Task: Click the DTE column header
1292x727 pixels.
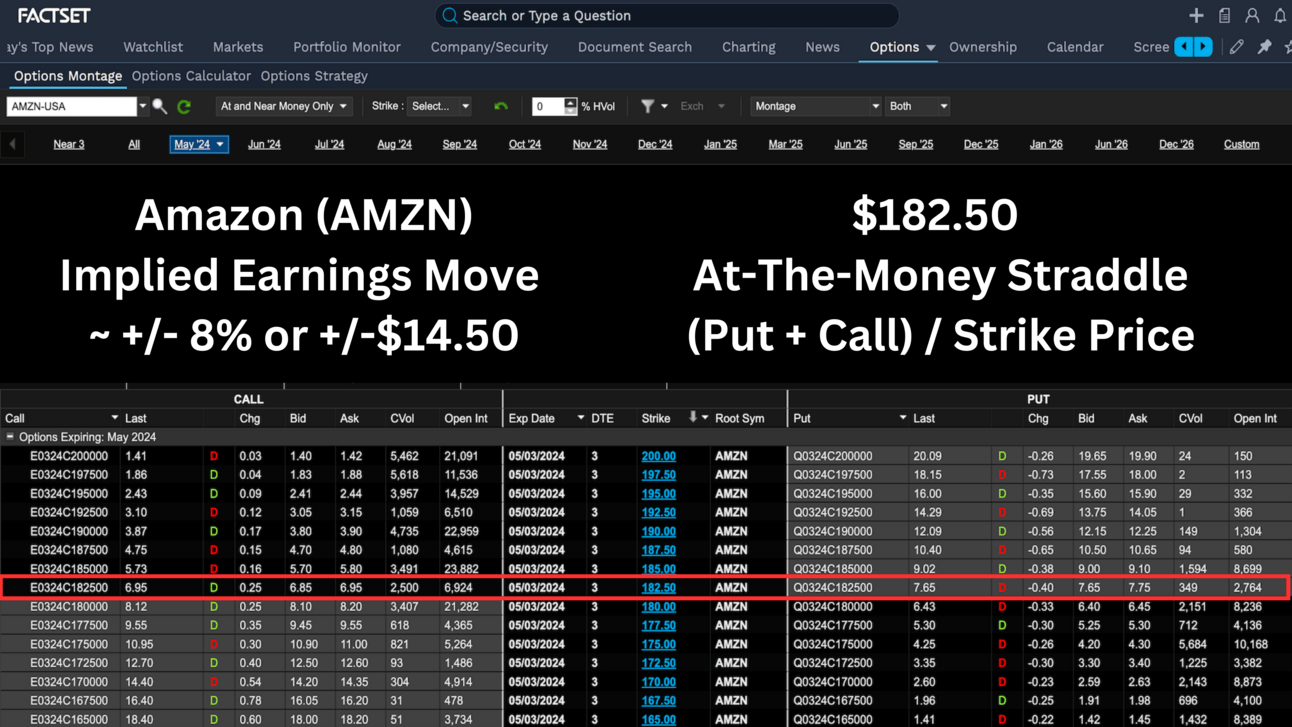Action: click(x=602, y=418)
